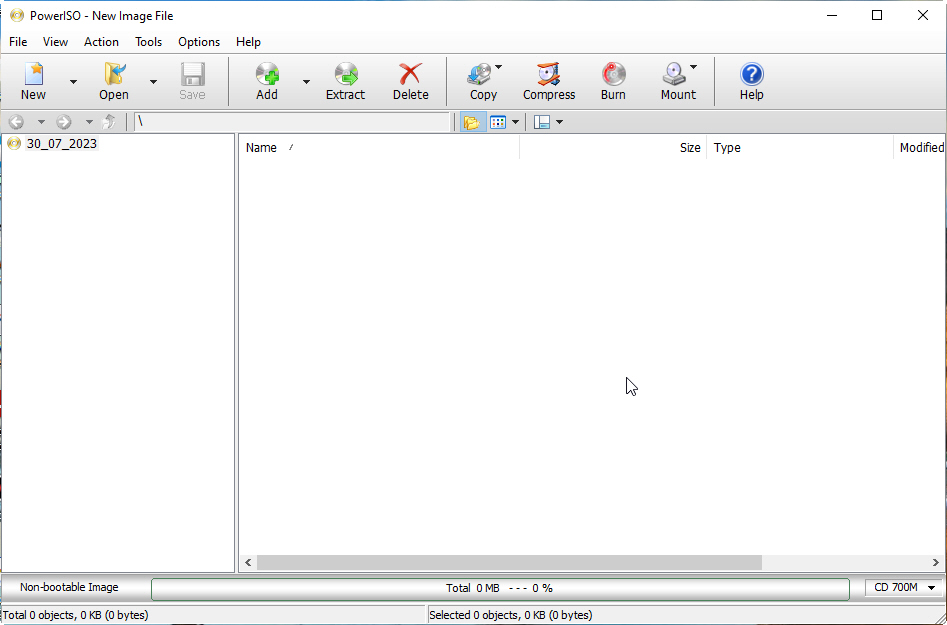947x625 pixels.
Task: Sort by the Name column header
Action: point(380,147)
